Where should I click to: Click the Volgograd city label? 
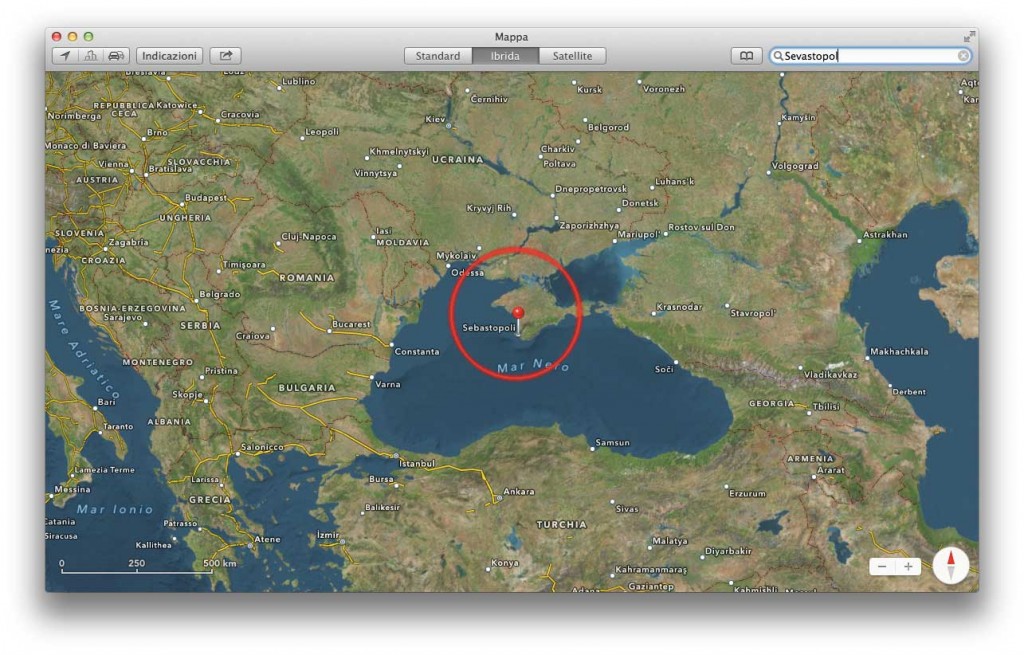point(795,166)
